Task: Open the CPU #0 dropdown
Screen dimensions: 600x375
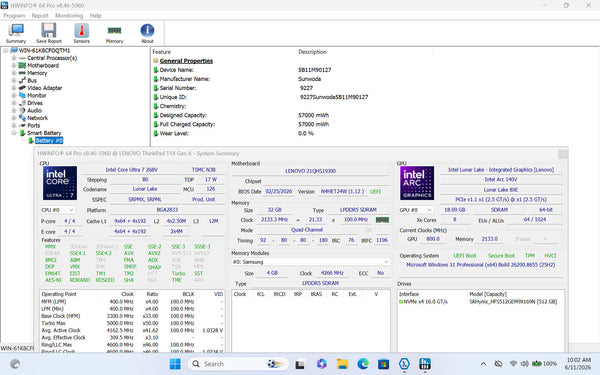Action: pos(57,210)
